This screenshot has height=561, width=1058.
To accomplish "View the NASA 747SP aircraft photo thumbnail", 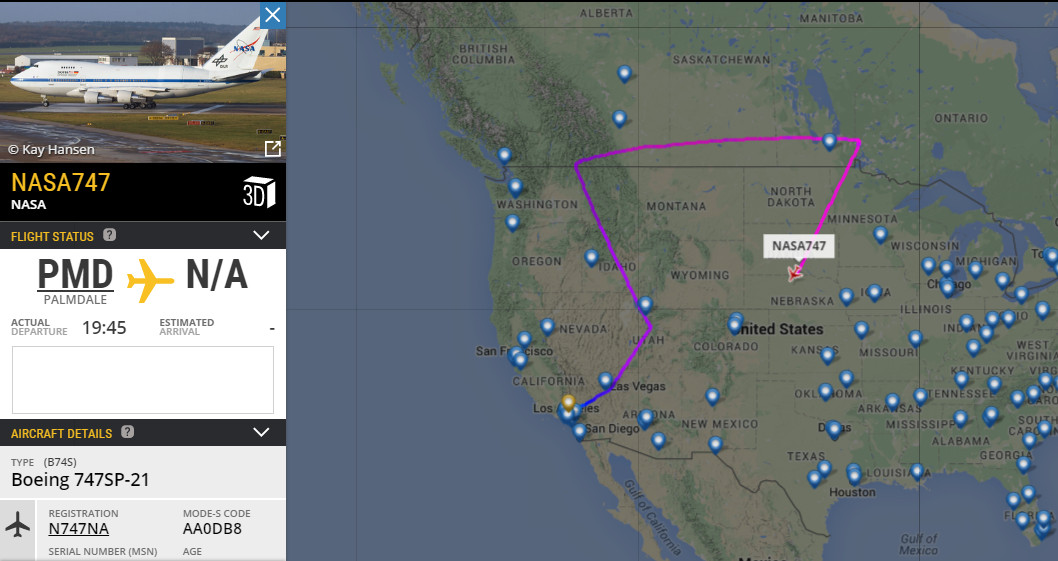I will click(142, 82).
